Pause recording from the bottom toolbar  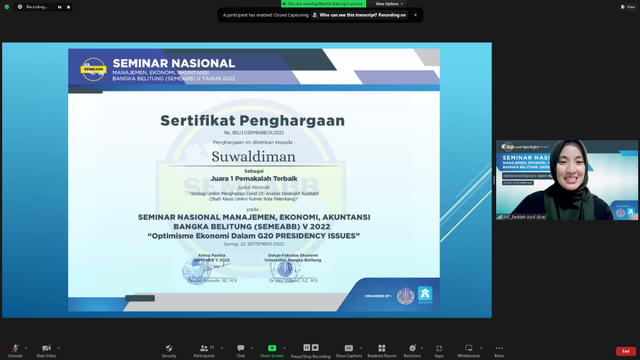[307, 348]
